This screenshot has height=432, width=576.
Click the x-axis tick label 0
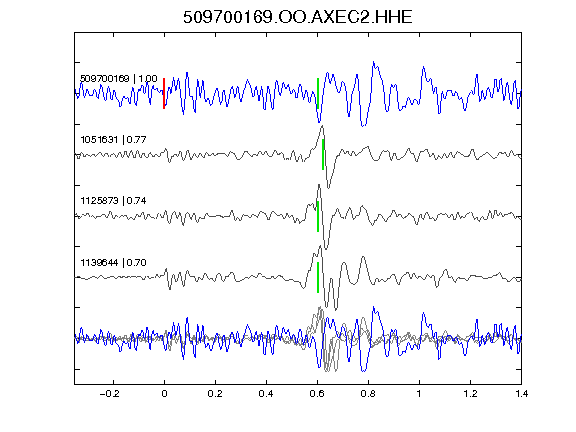[x=164, y=394]
